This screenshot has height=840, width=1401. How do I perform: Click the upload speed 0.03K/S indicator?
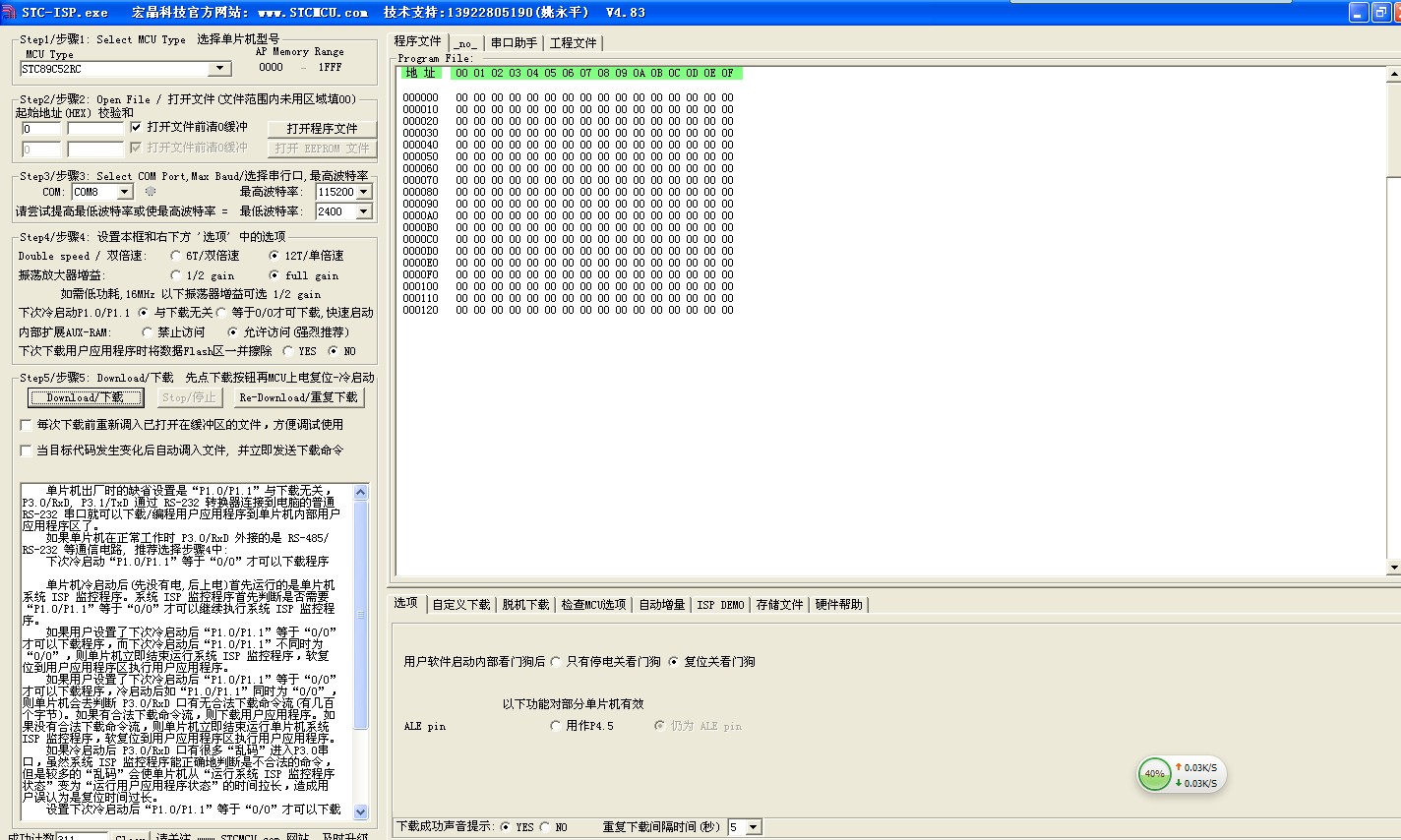point(1196,767)
